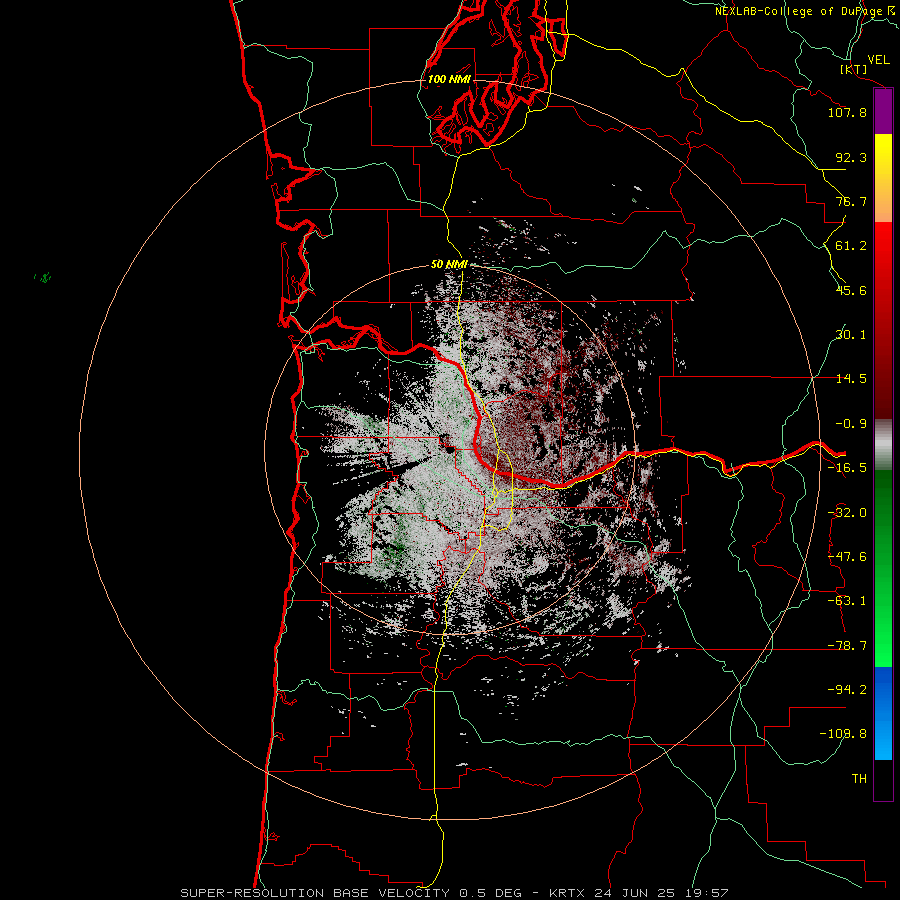The height and width of the screenshot is (900, 900).
Task: Click the 92.3 velocity scale value
Action: (x=851, y=157)
